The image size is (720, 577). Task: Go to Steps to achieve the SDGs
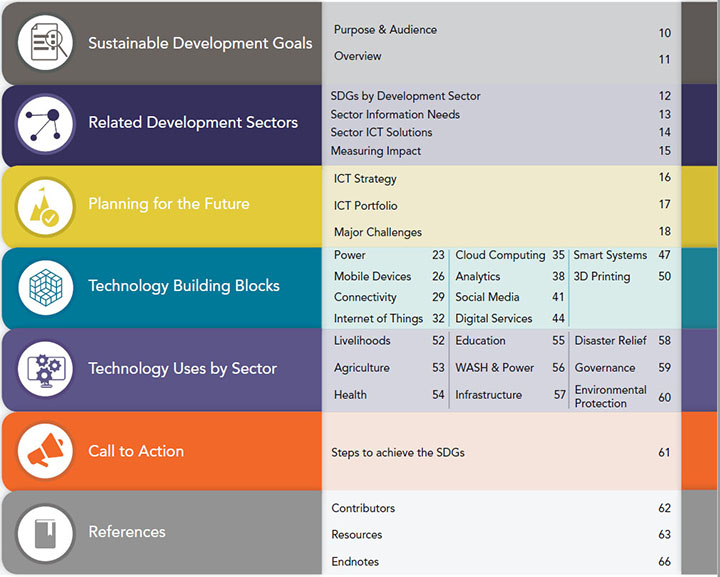pos(398,453)
